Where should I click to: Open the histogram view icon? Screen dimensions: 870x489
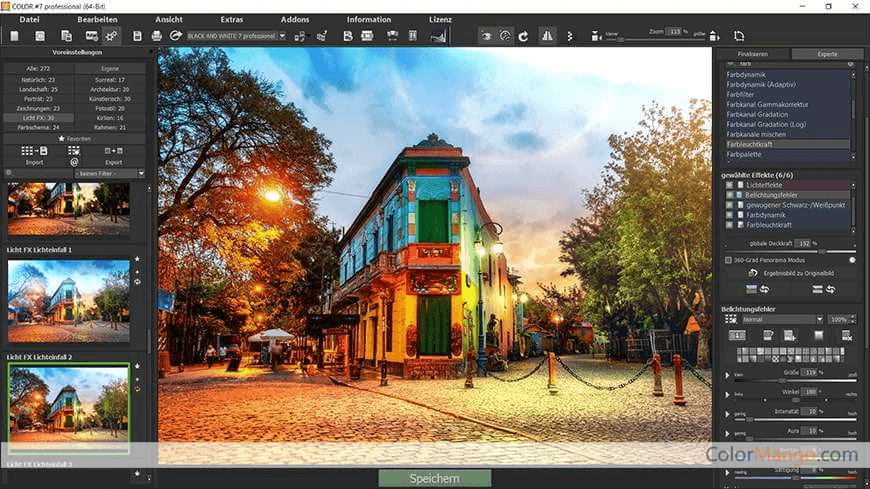(437, 36)
